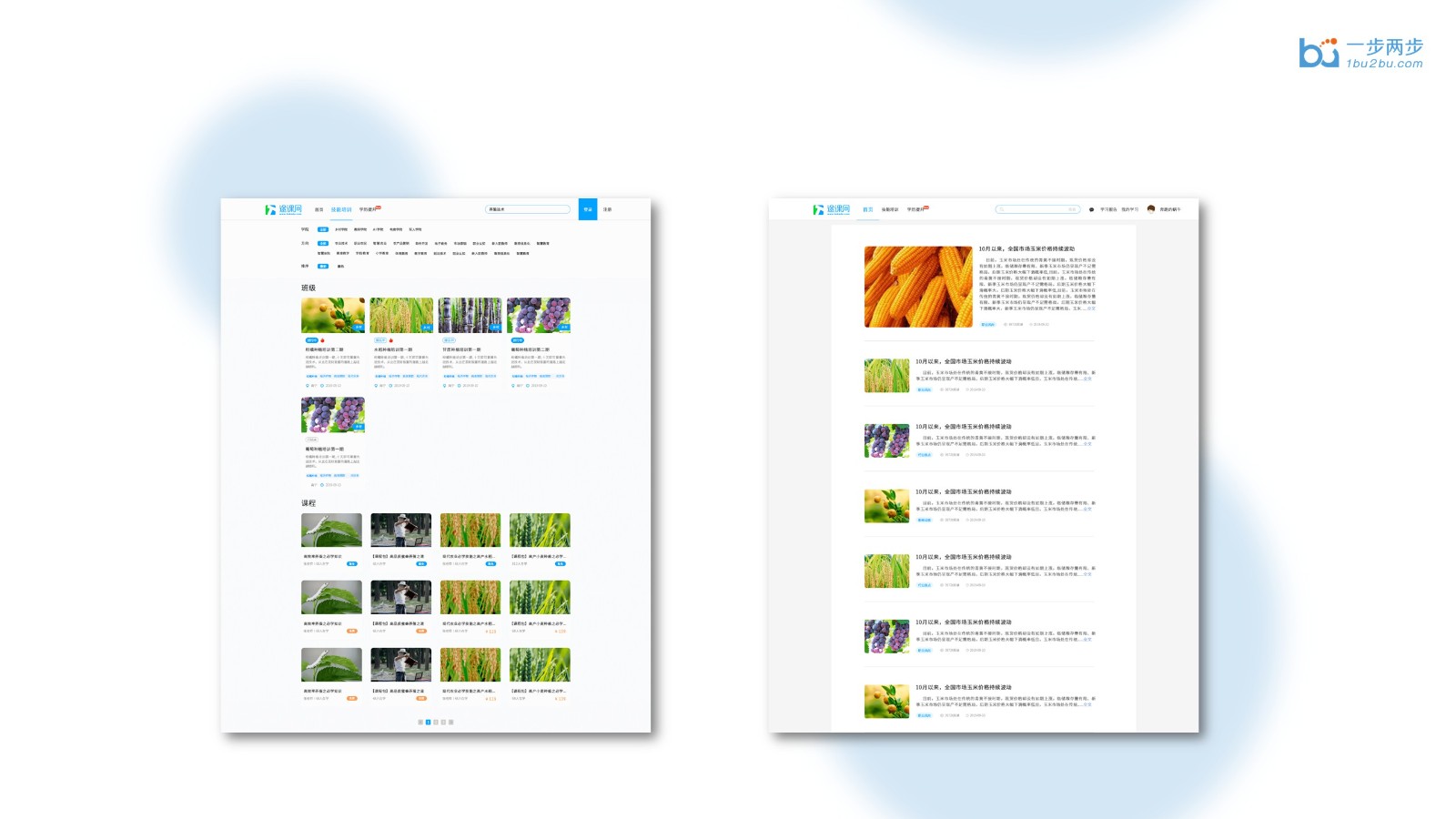Screen dimensions: 1456x819
Task: Click the location pin icon on first class card
Action: click(308, 386)
